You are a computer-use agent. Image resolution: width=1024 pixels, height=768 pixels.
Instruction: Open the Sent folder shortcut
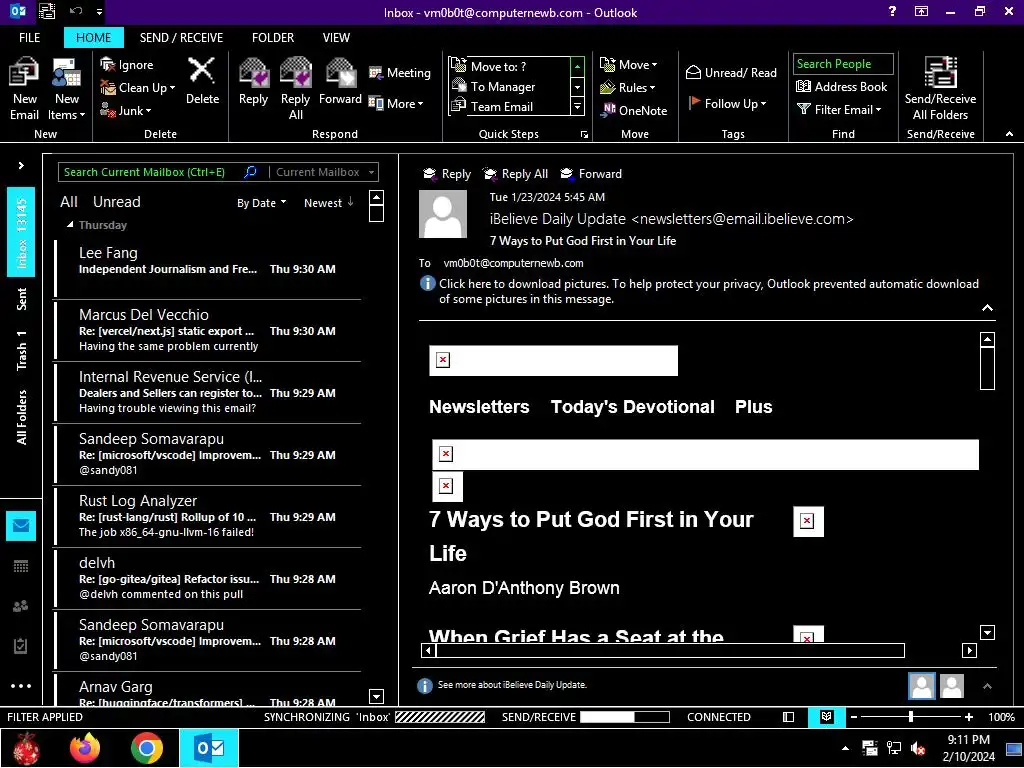[22, 299]
